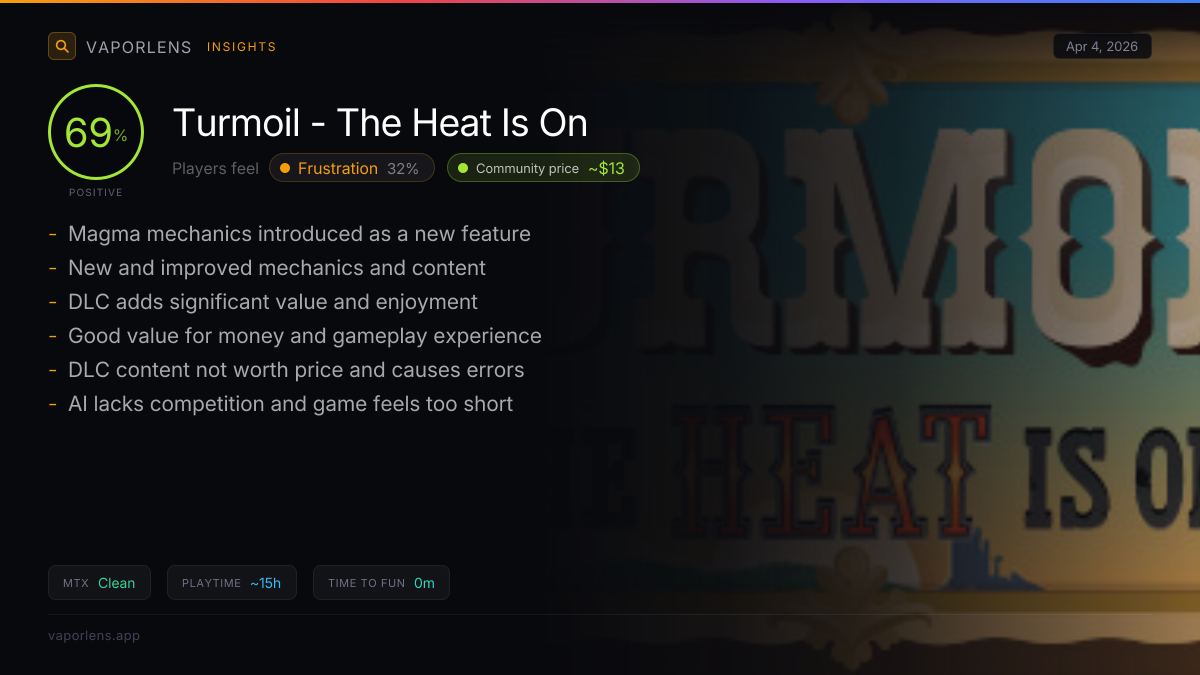Click the Turmoil - The Heat Is On title

[380, 123]
